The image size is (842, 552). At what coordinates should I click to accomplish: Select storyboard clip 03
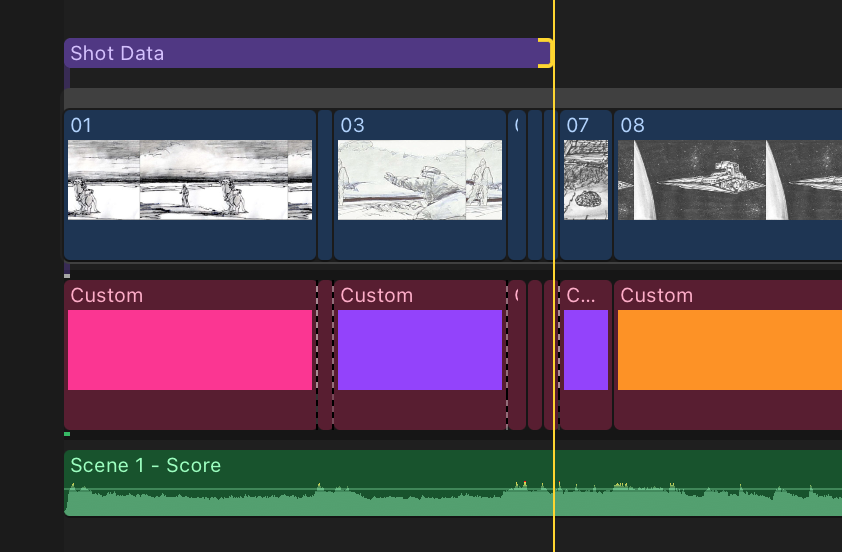tap(420, 185)
